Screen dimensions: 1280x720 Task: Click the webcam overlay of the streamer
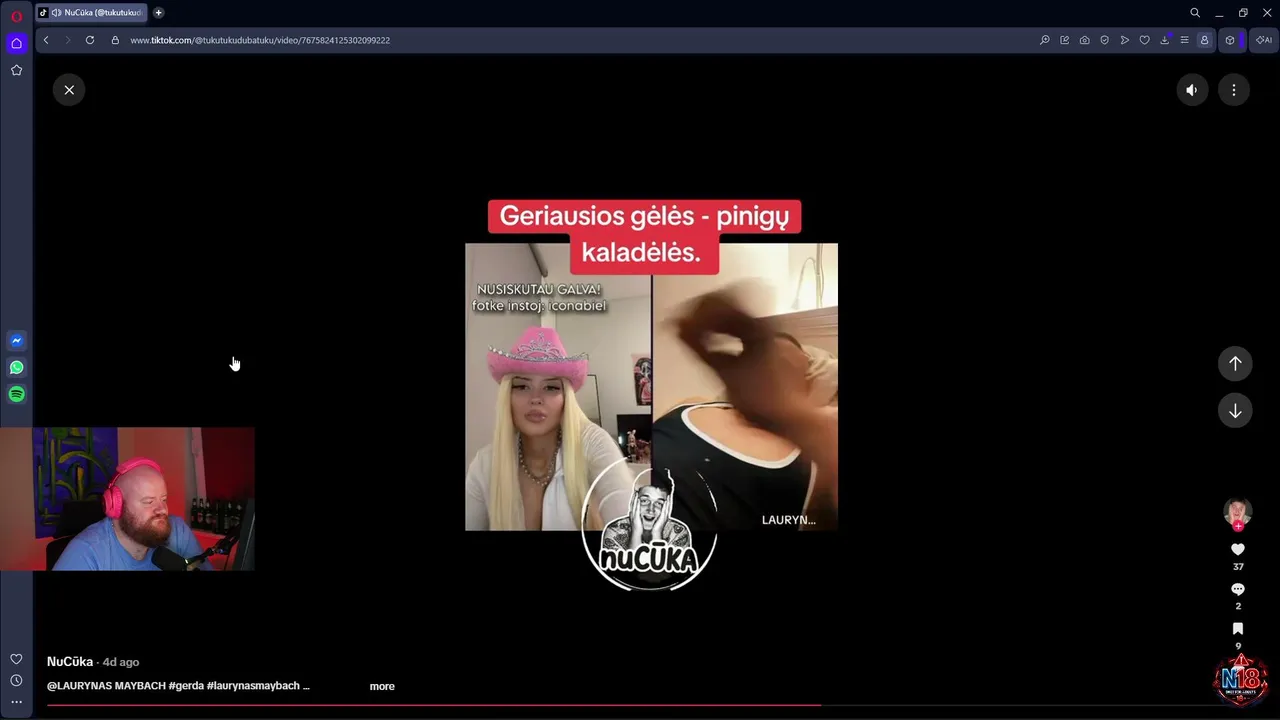(128, 499)
